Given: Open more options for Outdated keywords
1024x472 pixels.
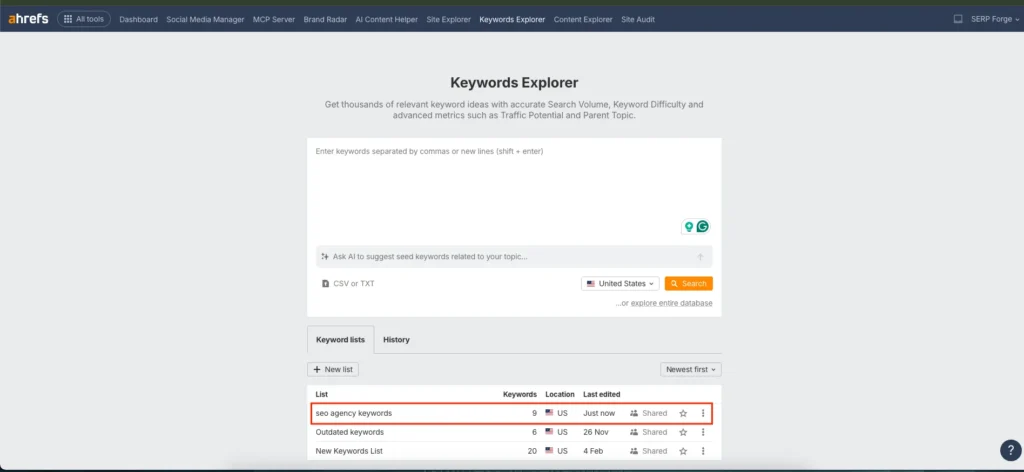Looking at the screenshot, I should click(703, 432).
